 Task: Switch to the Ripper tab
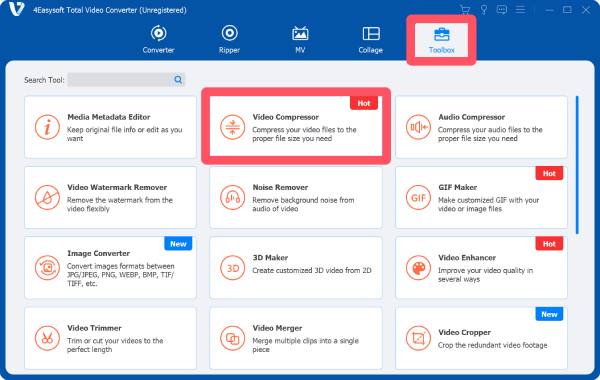[x=229, y=39]
